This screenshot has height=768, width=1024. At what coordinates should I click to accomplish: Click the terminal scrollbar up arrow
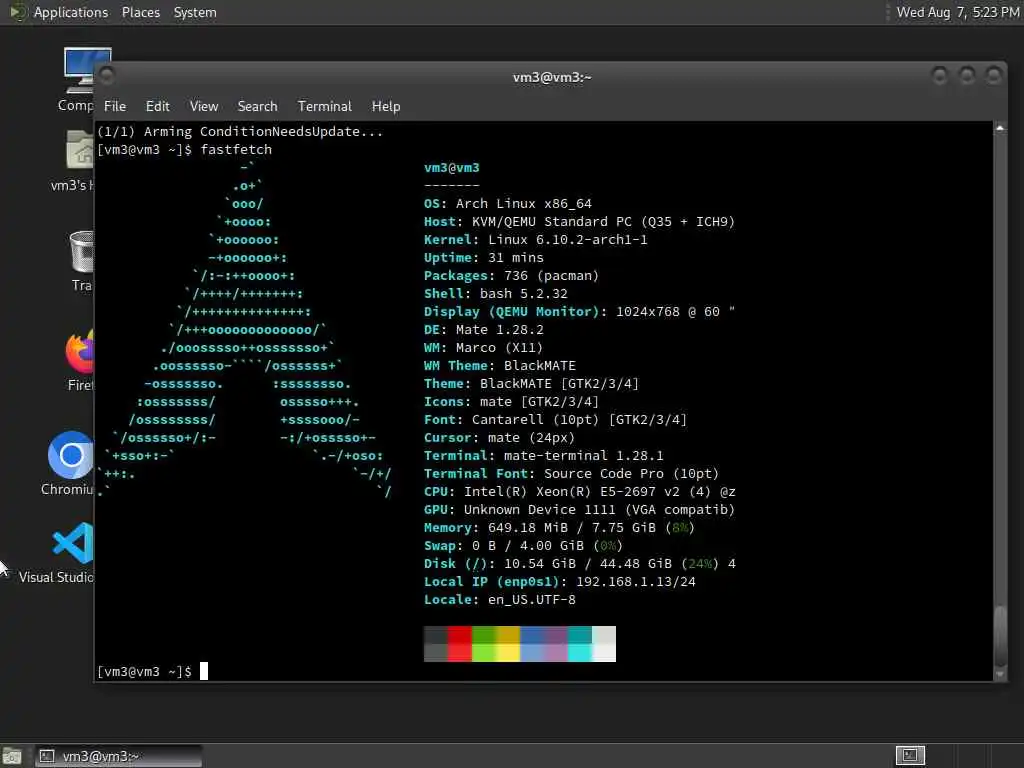pyautogui.click(x=1000, y=129)
